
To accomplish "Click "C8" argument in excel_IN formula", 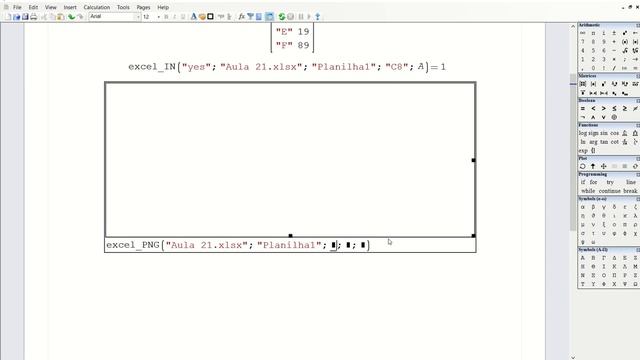I will (x=397, y=67).
